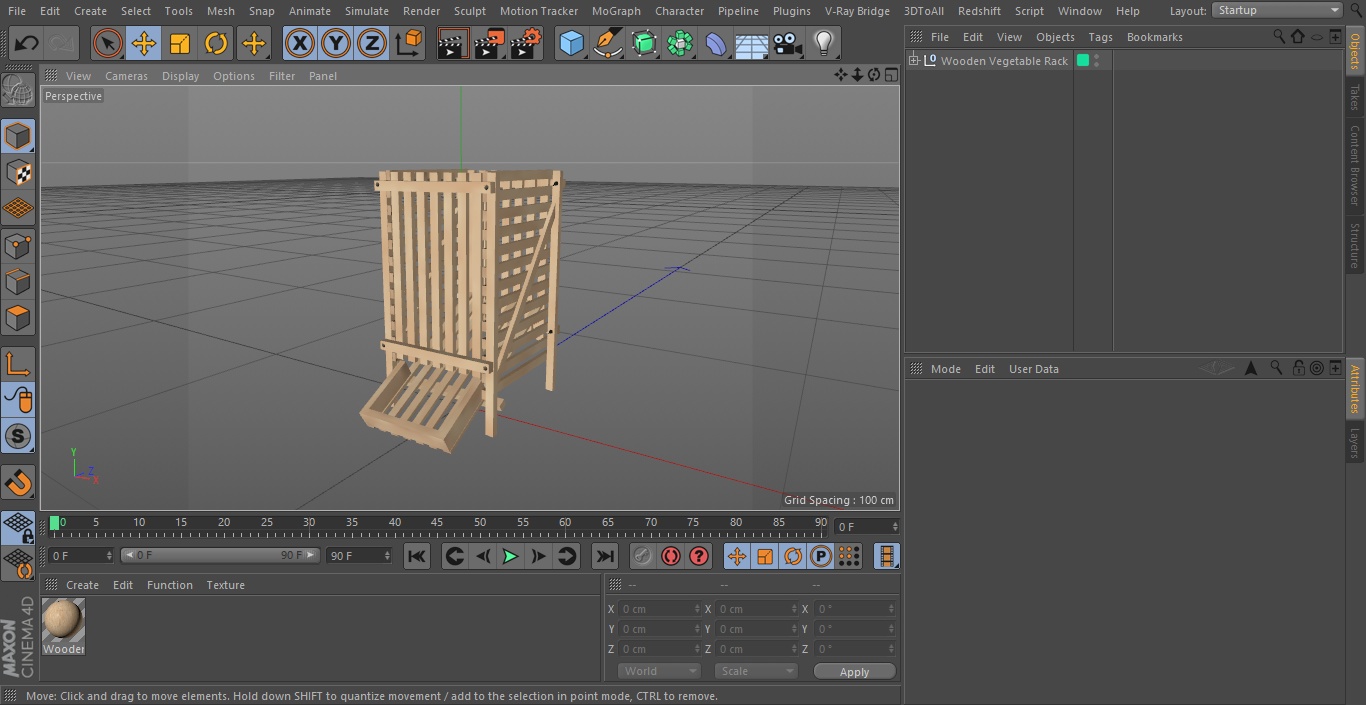Select the Rotate tool
The width and height of the screenshot is (1366, 705).
[x=216, y=44]
